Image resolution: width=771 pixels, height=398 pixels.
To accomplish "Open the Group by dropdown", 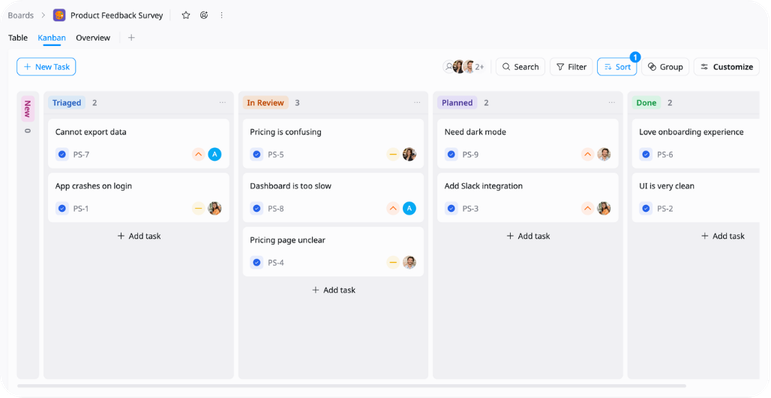I will (665, 67).
